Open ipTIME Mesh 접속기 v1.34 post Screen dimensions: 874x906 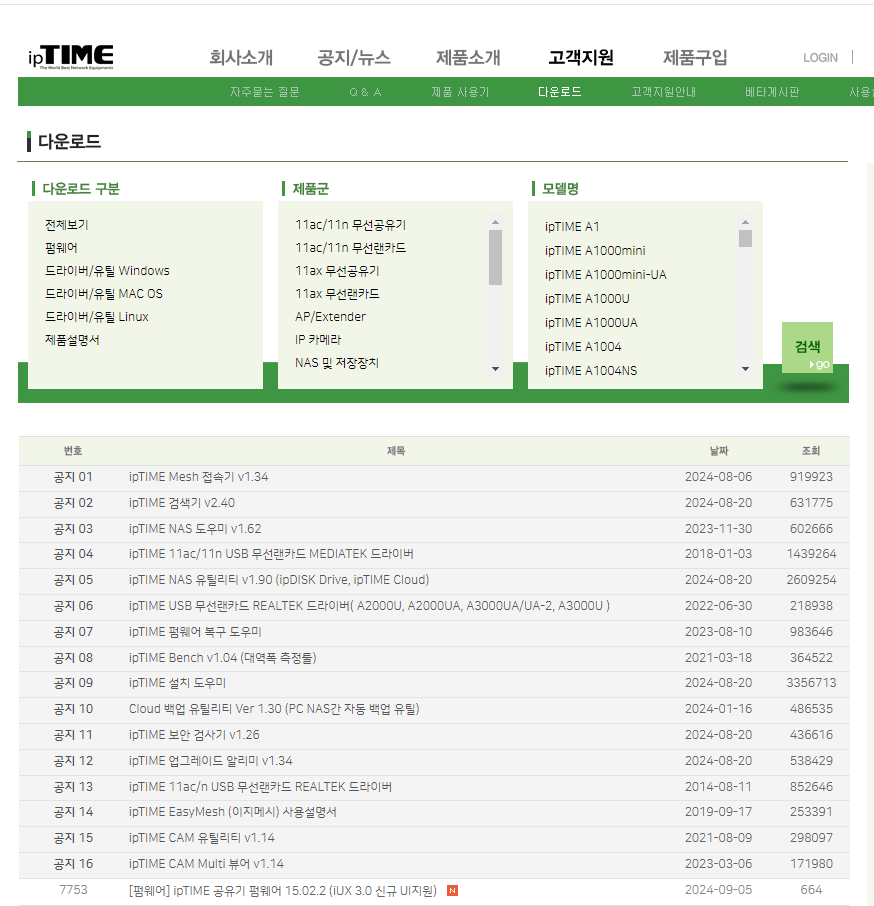[198, 477]
